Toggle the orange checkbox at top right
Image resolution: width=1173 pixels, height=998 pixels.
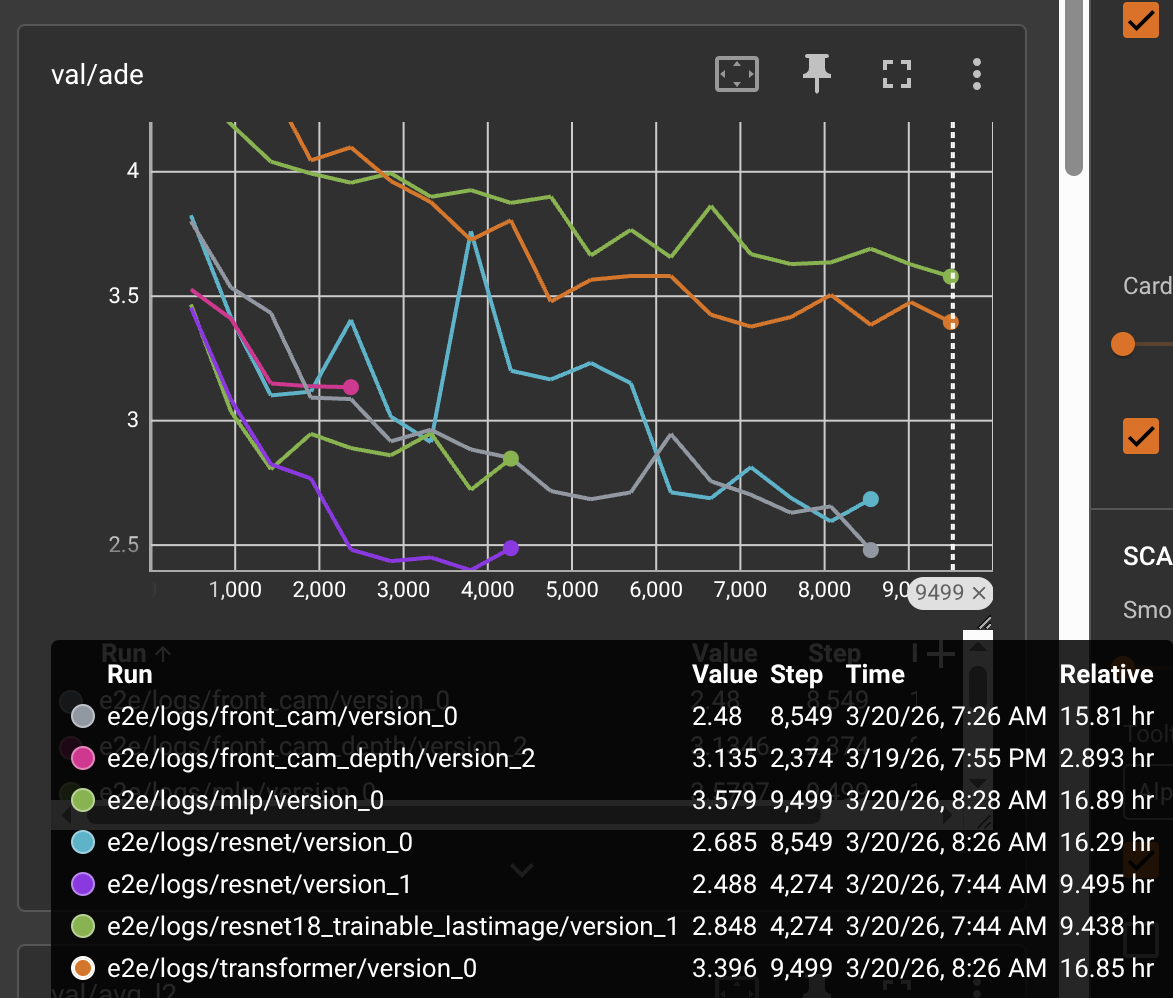[1140, 20]
